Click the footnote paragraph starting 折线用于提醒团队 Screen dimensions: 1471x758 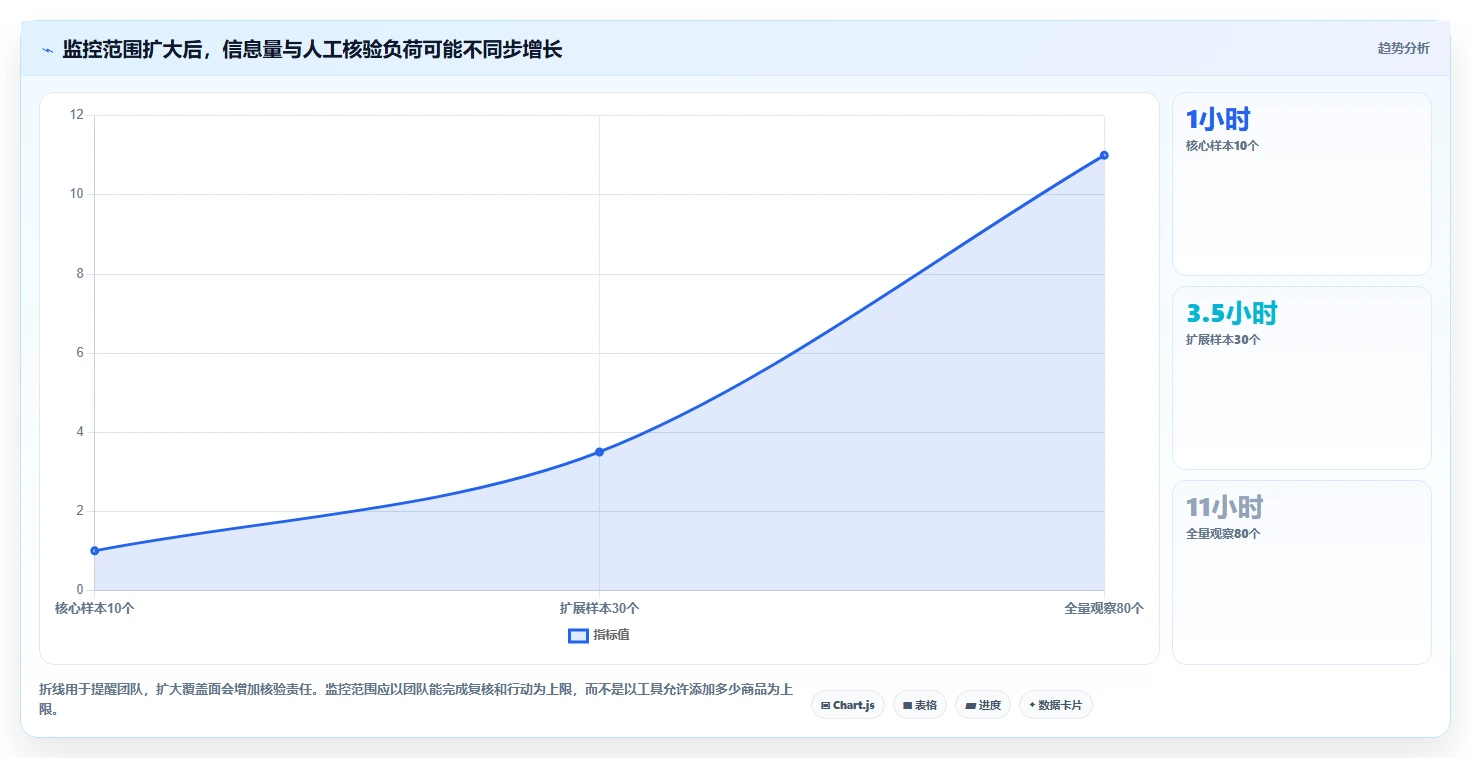tap(416, 699)
